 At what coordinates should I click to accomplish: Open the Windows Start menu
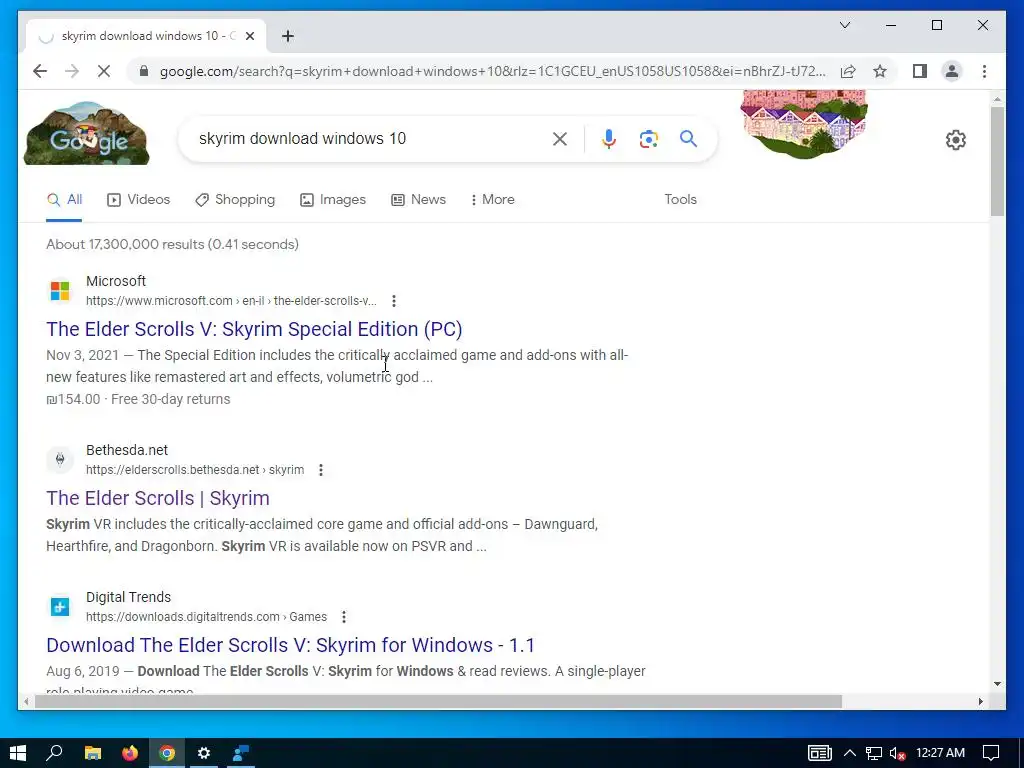point(18,753)
